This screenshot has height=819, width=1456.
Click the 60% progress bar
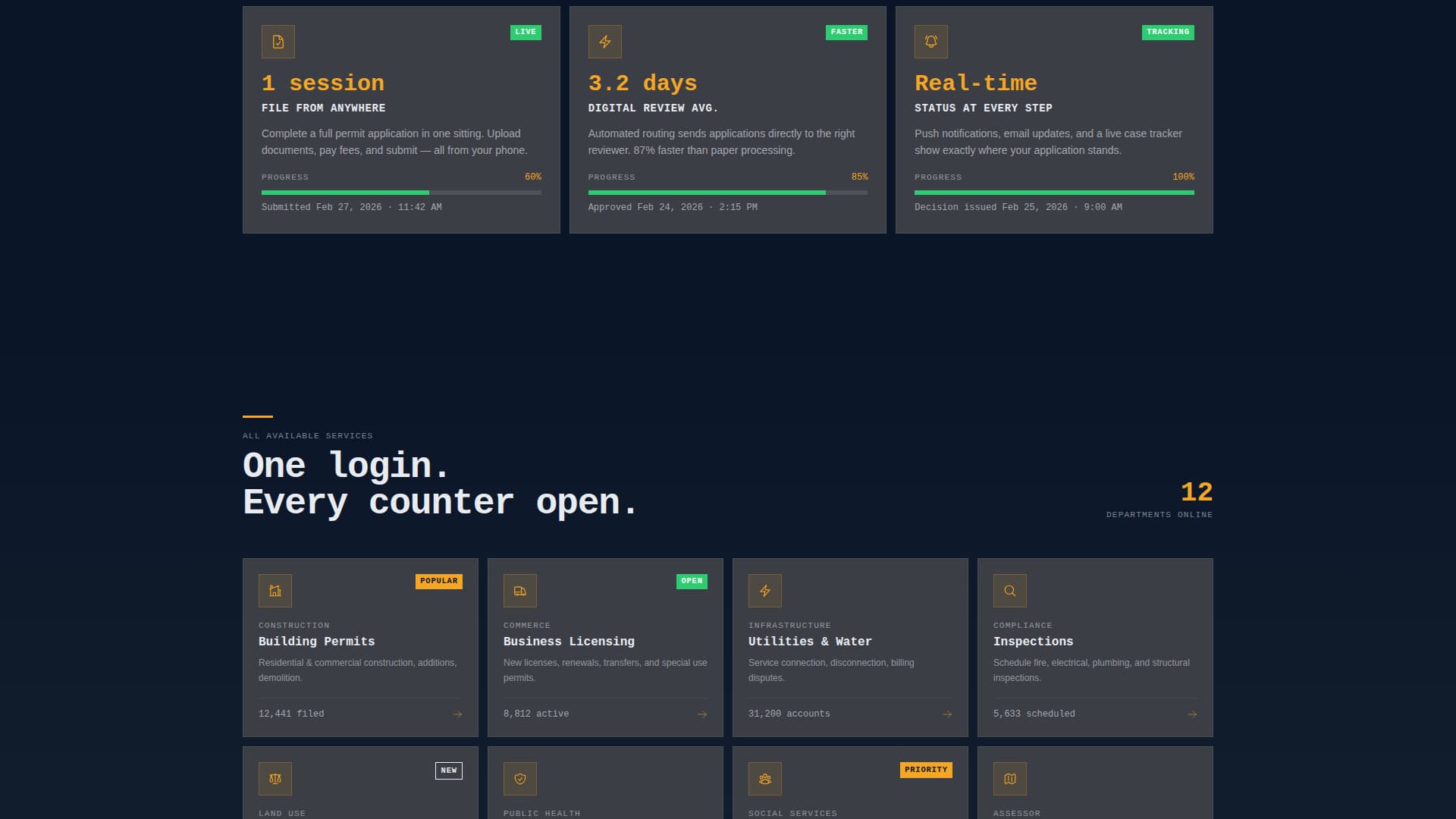tap(401, 193)
